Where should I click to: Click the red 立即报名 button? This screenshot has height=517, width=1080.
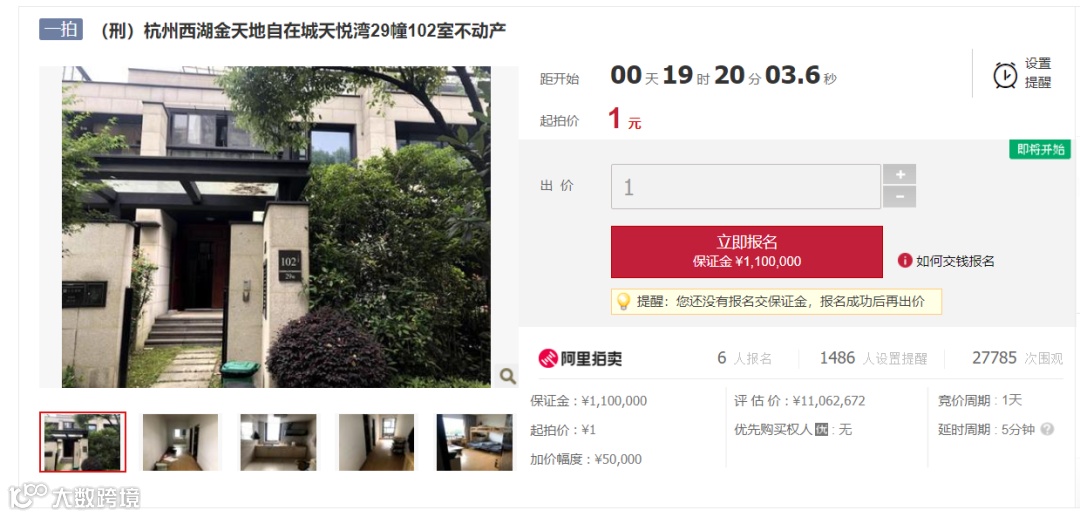pos(747,252)
